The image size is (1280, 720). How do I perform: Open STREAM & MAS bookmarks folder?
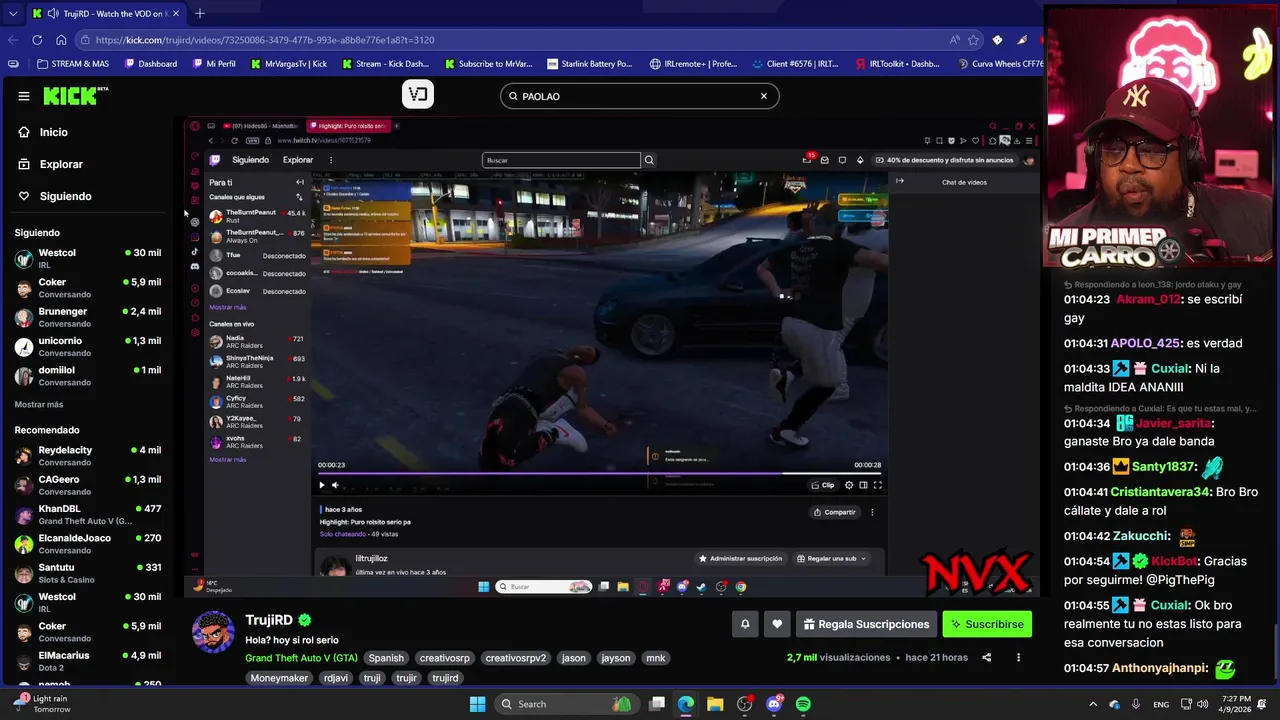coord(73,64)
